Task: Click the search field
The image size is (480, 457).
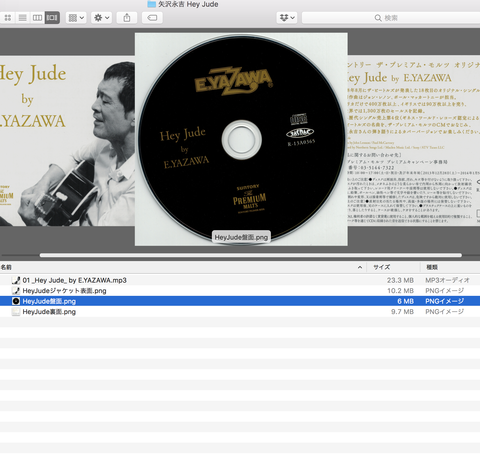Action: tap(391, 18)
